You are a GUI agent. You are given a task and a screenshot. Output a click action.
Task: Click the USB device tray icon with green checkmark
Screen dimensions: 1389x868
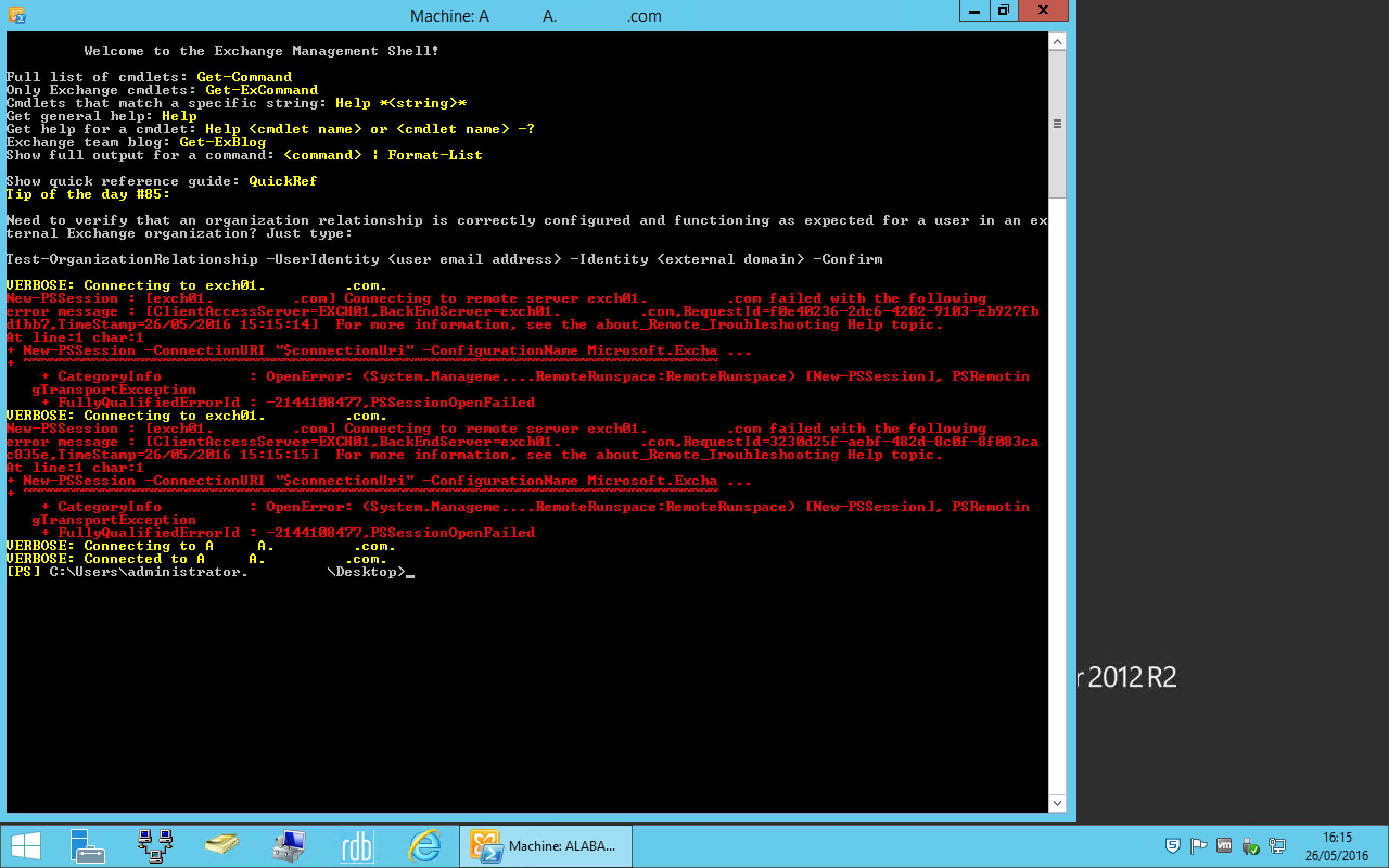[1251, 845]
